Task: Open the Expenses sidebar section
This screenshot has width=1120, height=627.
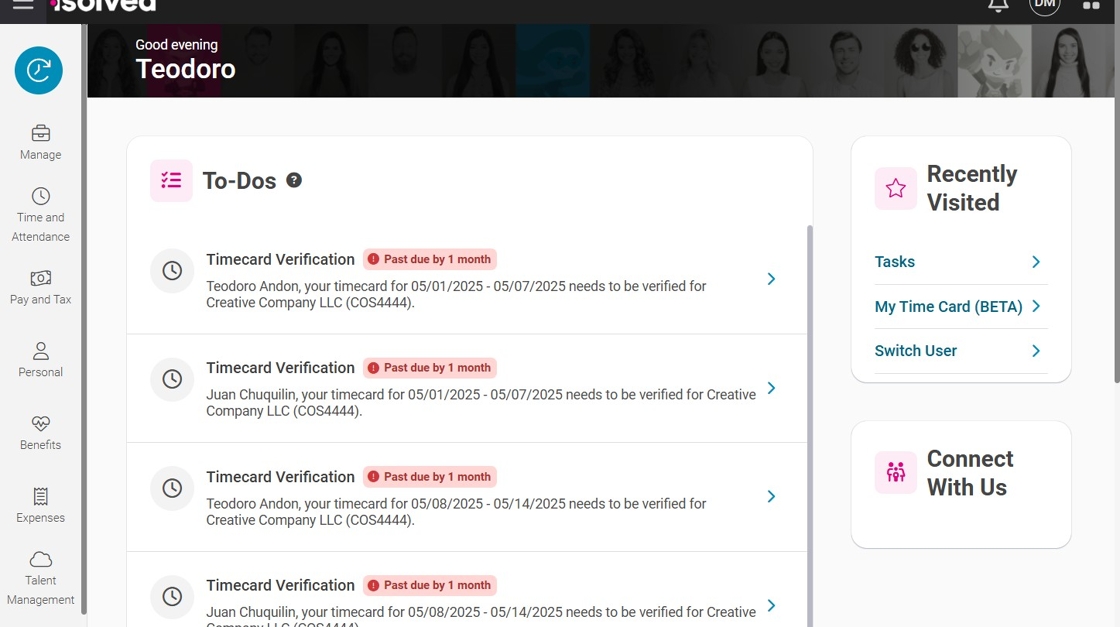Action: point(40,506)
